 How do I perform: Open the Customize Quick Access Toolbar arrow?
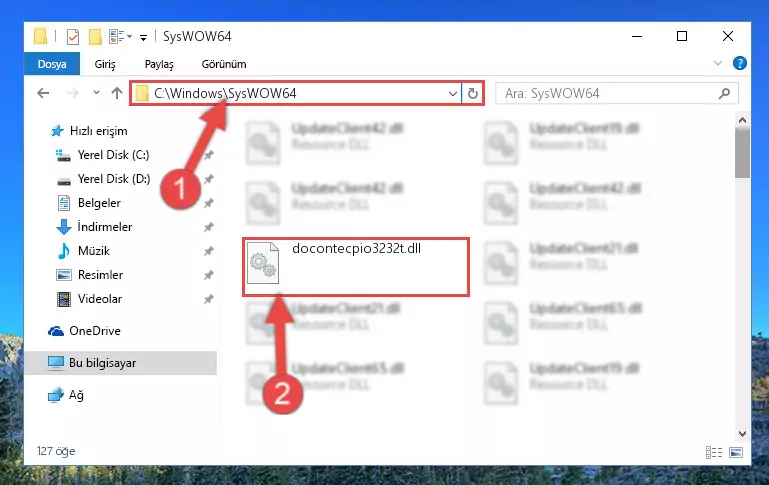click(x=143, y=37)
